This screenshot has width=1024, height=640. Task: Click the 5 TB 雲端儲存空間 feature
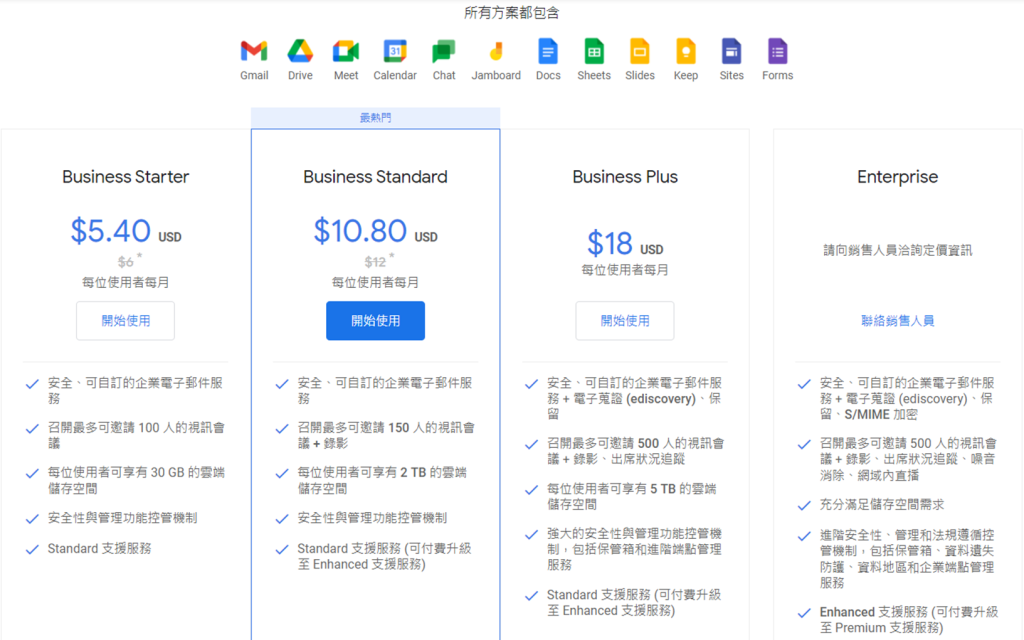click(x=632, y=496)
